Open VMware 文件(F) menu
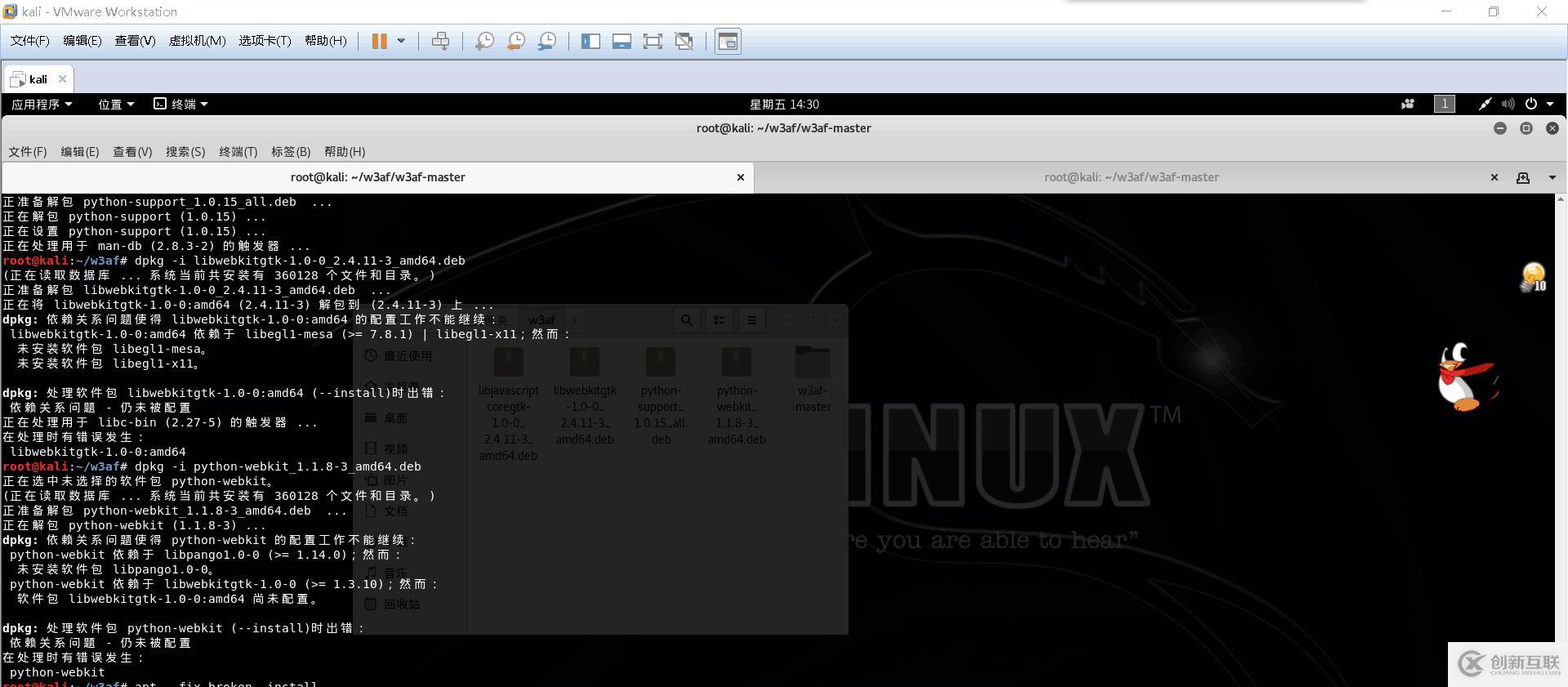Screen dimensions: 1568x687 coord(29,41)
